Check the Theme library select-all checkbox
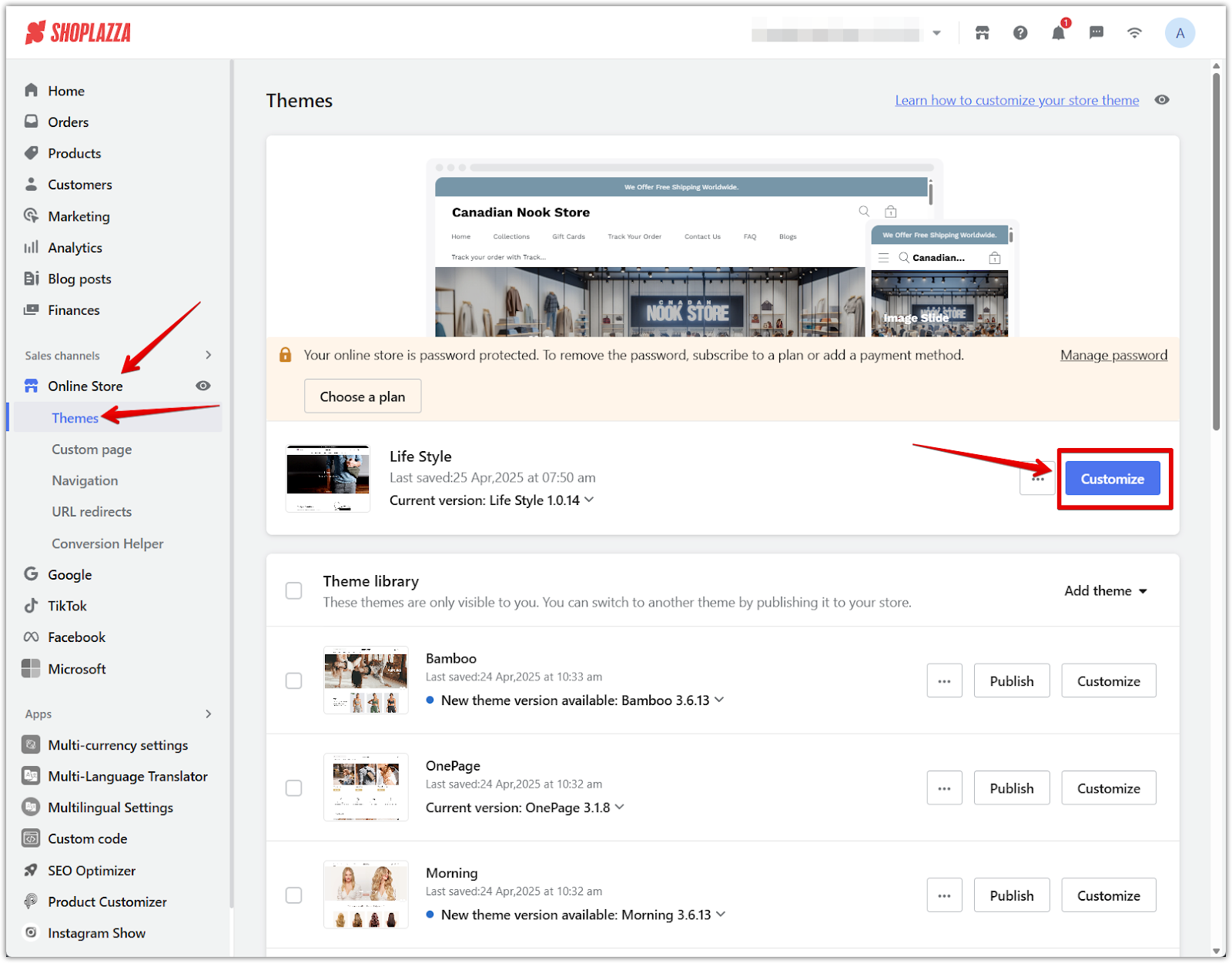The height and width of the screenshot is (963, 1232). coord(293,590)
